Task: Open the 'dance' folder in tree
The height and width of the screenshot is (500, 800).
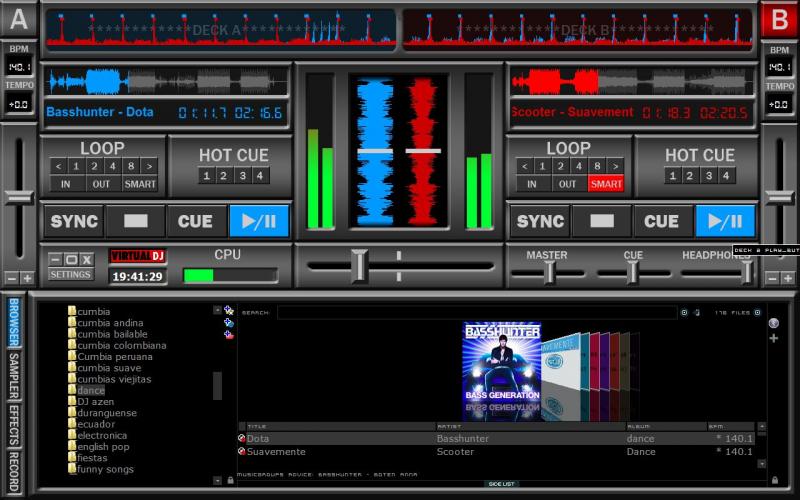Action: coord(91,390)
